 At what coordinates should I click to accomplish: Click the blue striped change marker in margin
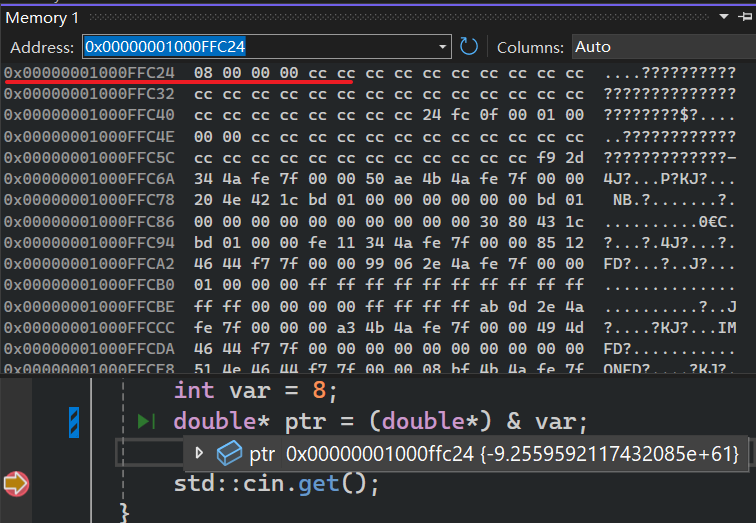coord(74,423)
